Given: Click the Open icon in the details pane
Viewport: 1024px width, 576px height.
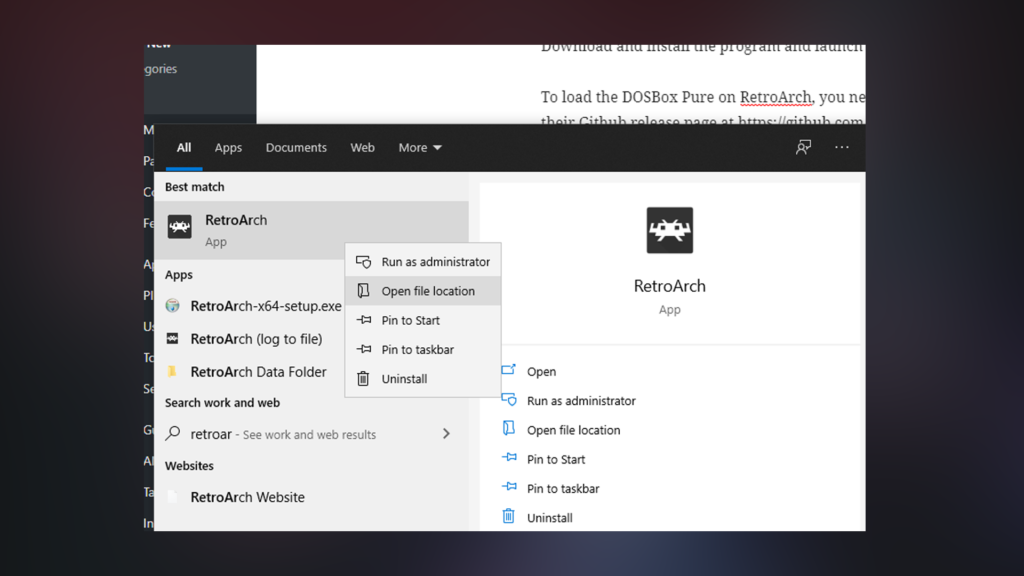Looking at the screenshot, I should point(509,370).
